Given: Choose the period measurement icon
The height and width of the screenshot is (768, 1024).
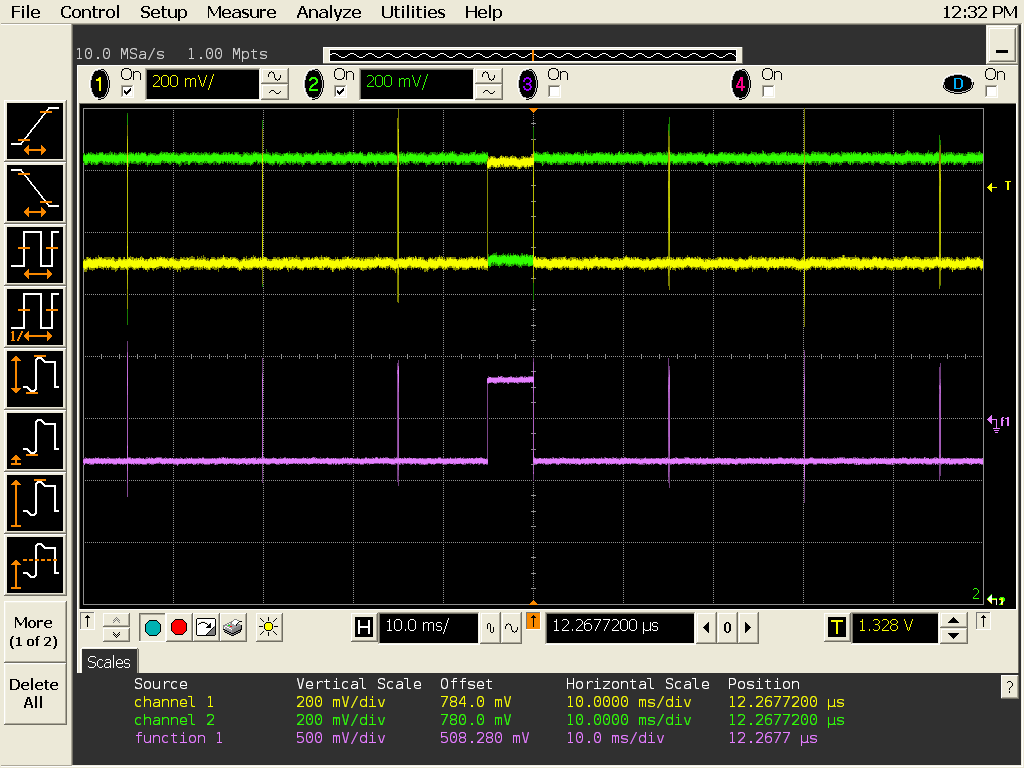Looking at the screenshot, I should [x=36, y=254].
